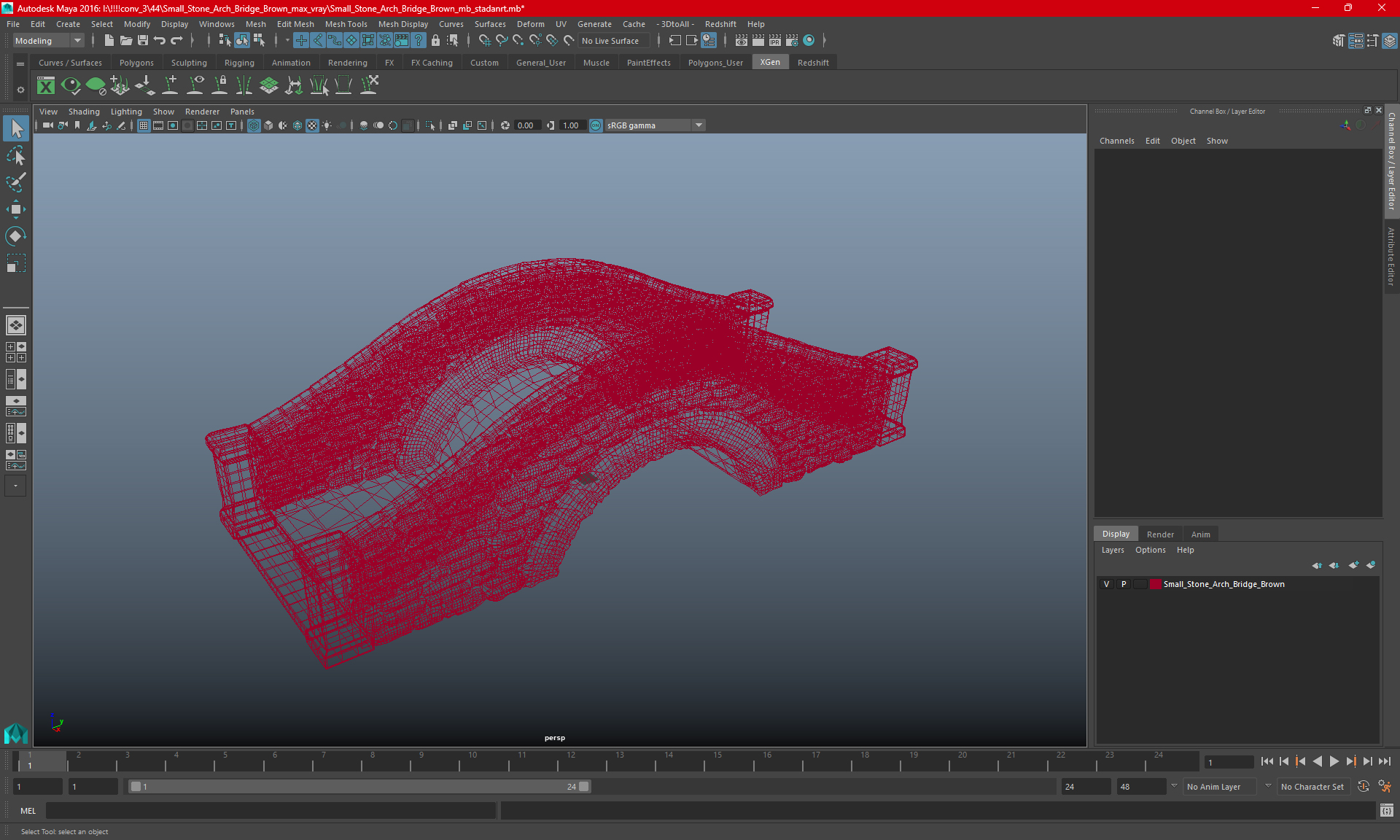Image resolution: width=1400 pixels, height=840 pixels.
Task: Select the Rotate tool
Action: click(x=15, y=236)
